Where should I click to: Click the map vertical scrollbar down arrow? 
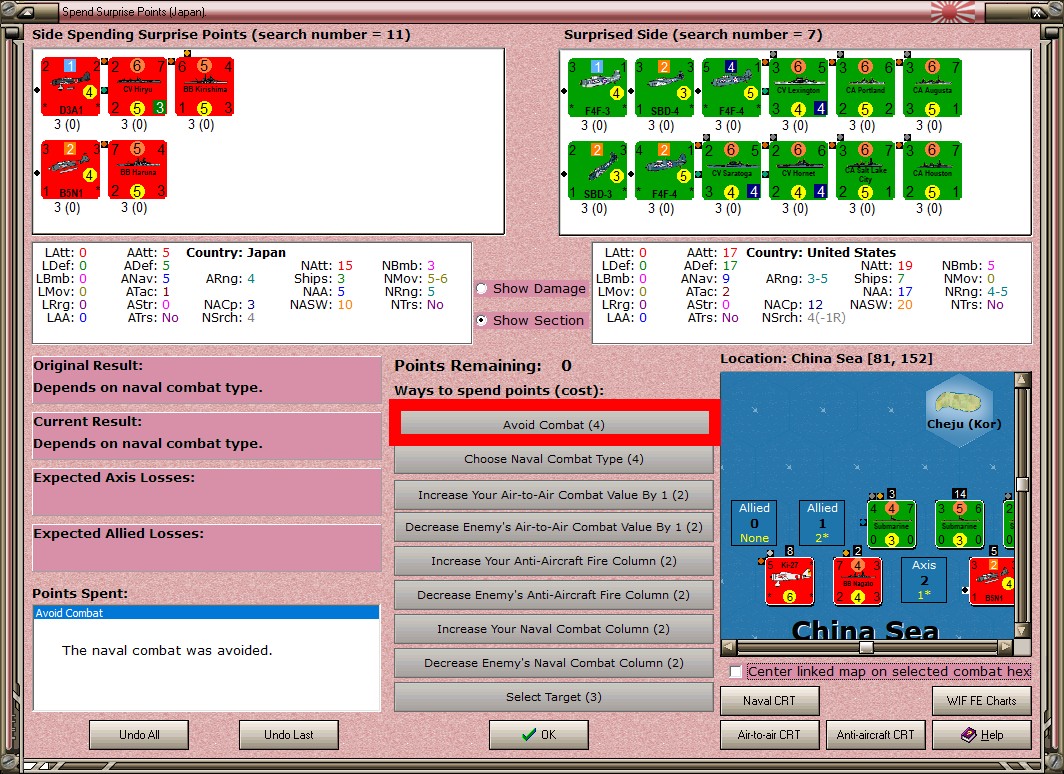pos(1023,630)
